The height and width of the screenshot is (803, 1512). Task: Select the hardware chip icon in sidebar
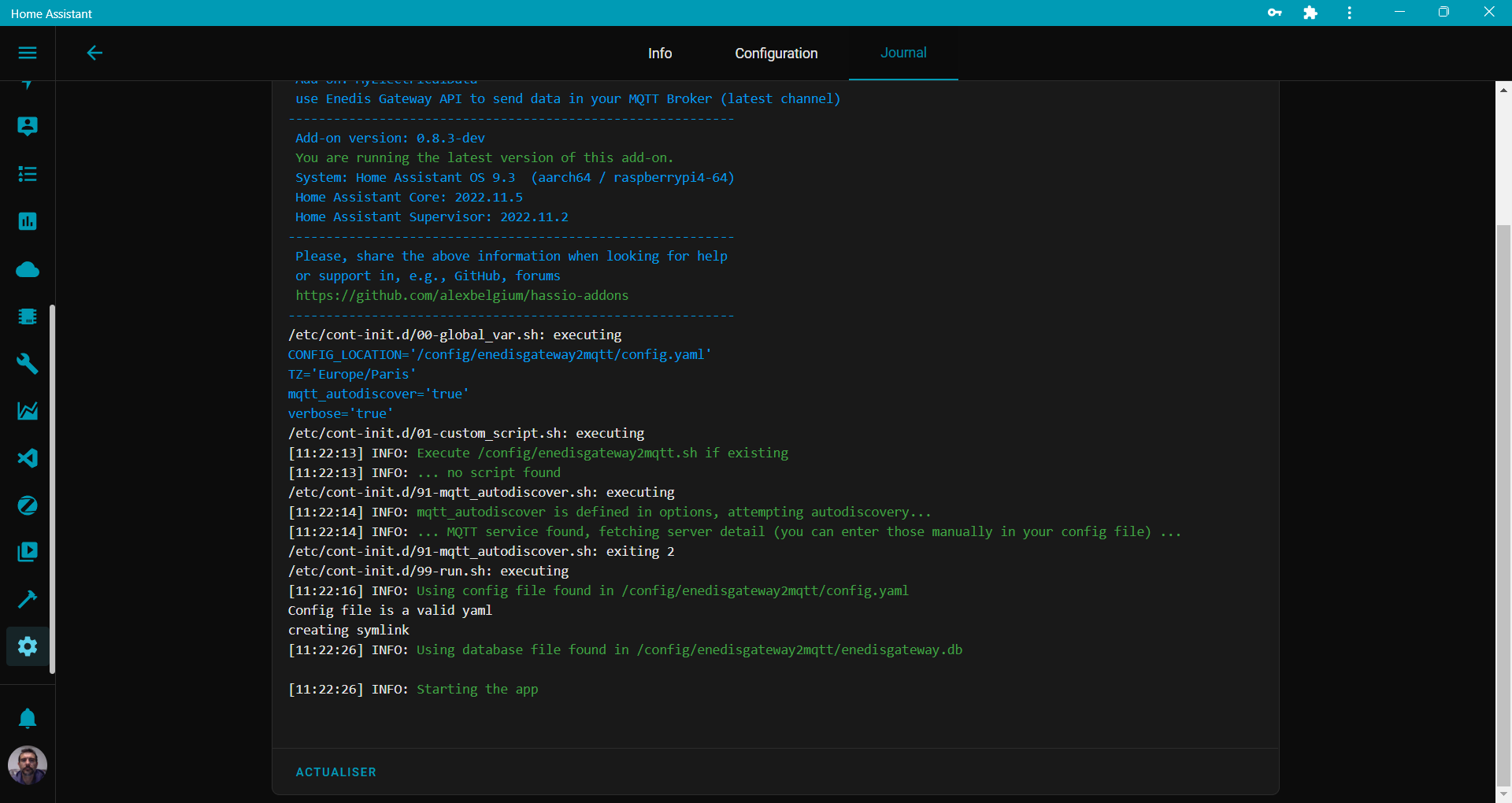point(28,316)
